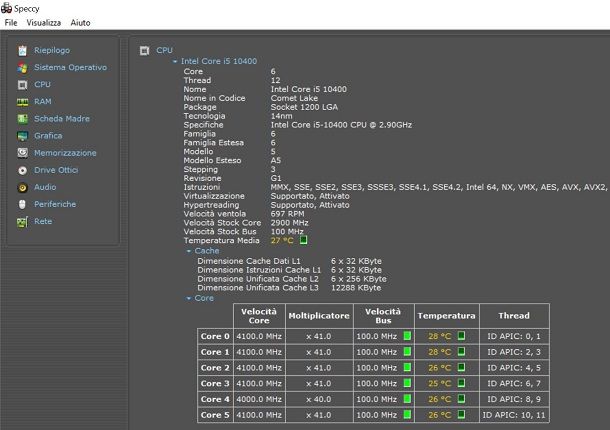Click the Velocità Core column header
The image size is (610, 430).
(259, 316)
